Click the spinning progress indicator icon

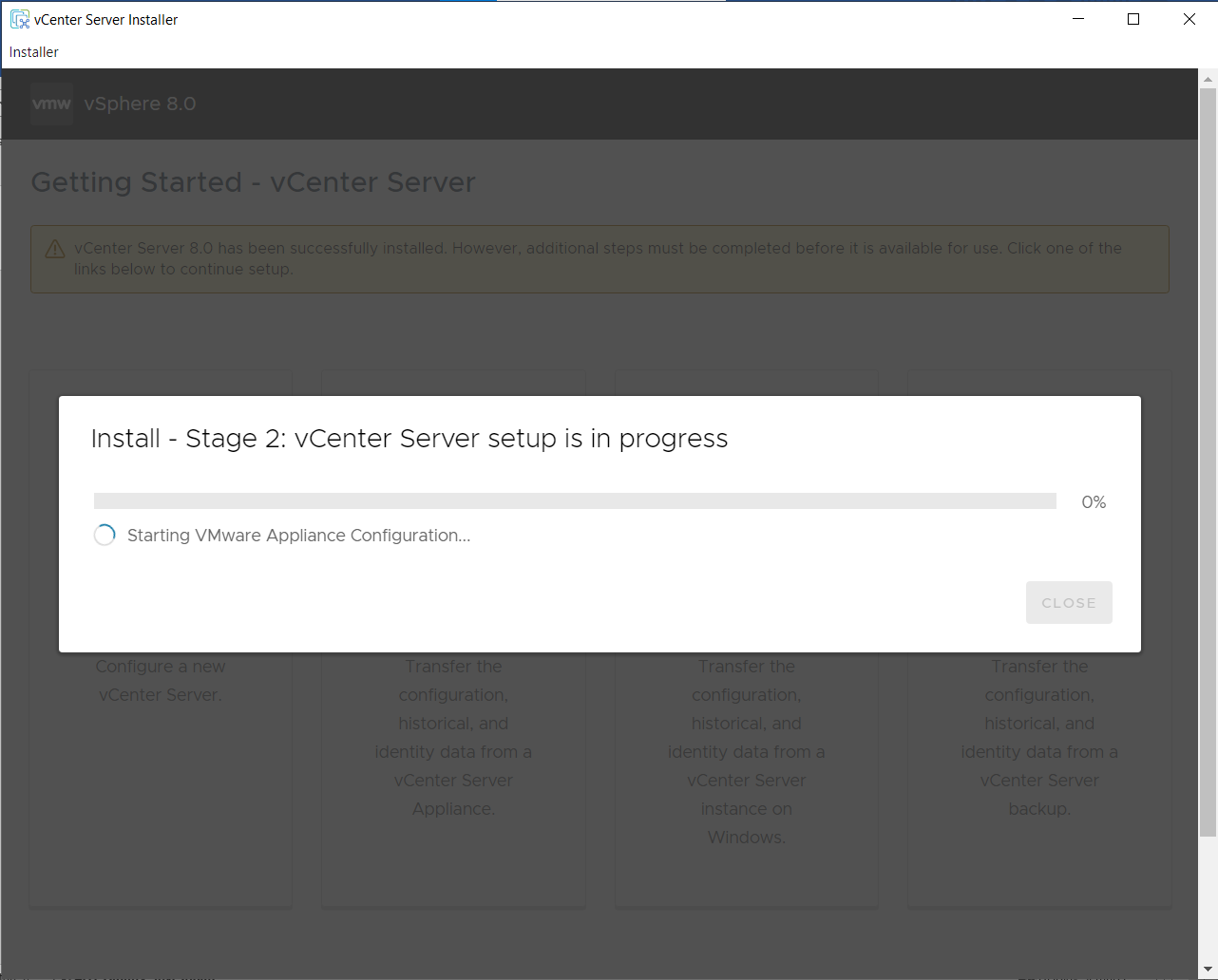click(105, 536)
